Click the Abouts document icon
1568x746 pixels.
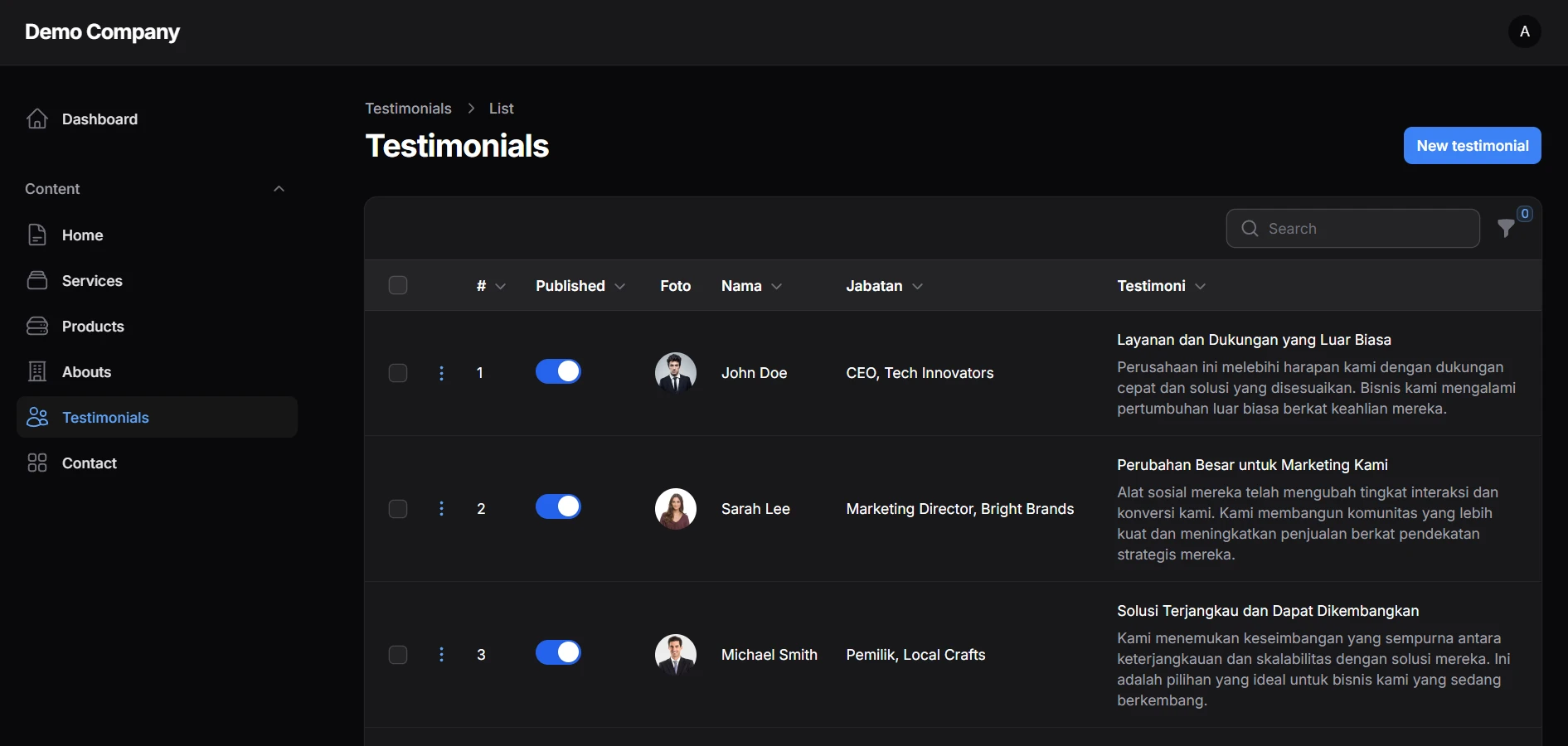pos(37,371)
